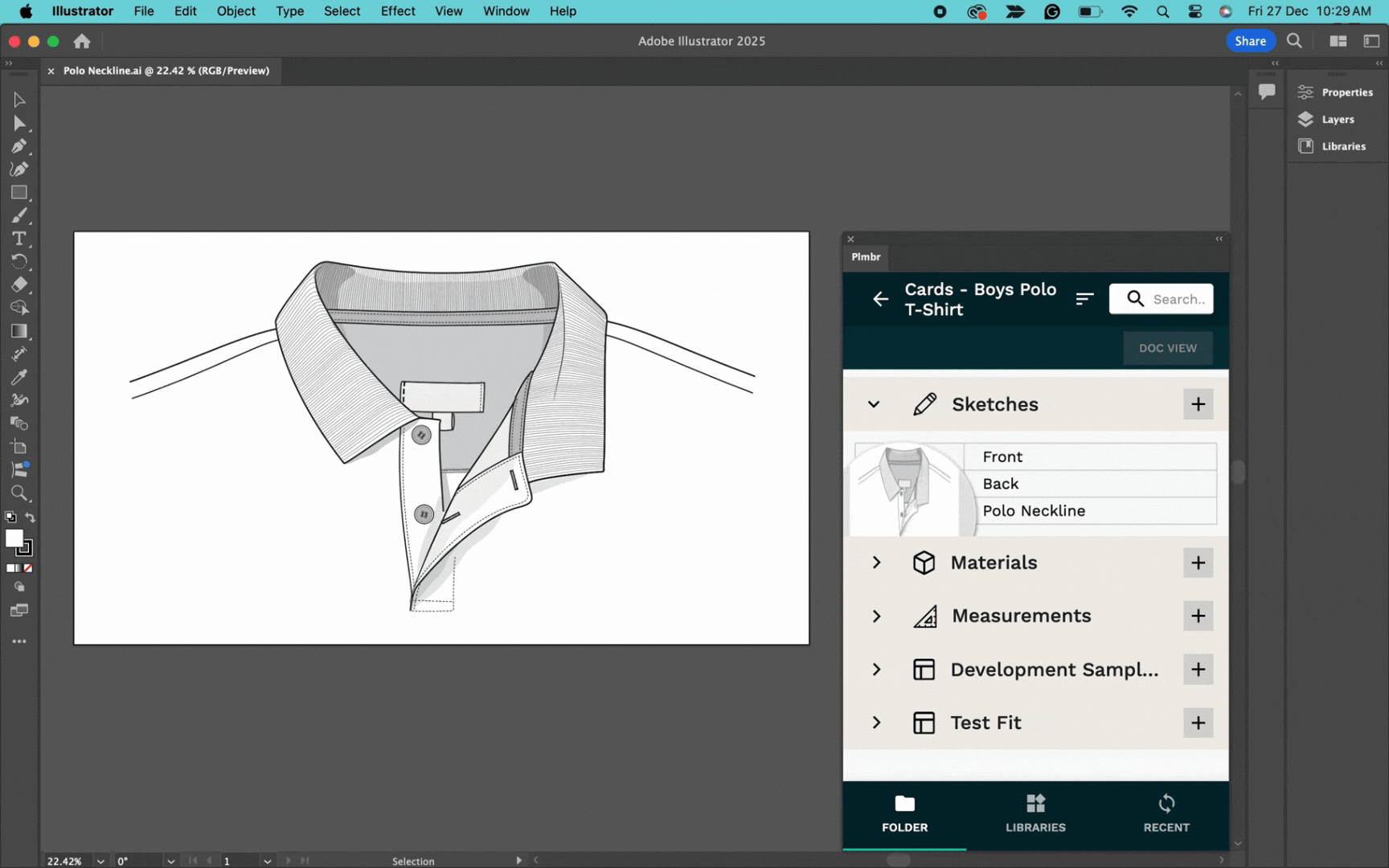This screenshot has height=868, width=1389.
Task: Click the Gradient tool
Action: (x=18, y=331)
